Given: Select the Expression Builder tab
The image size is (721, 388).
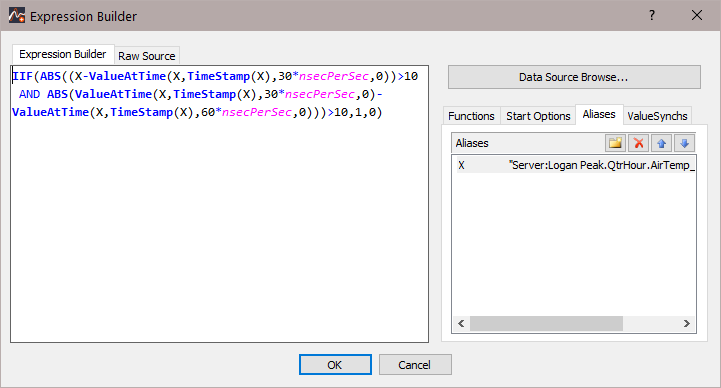Looking at the screenshot, I should (x=63, y=54).
